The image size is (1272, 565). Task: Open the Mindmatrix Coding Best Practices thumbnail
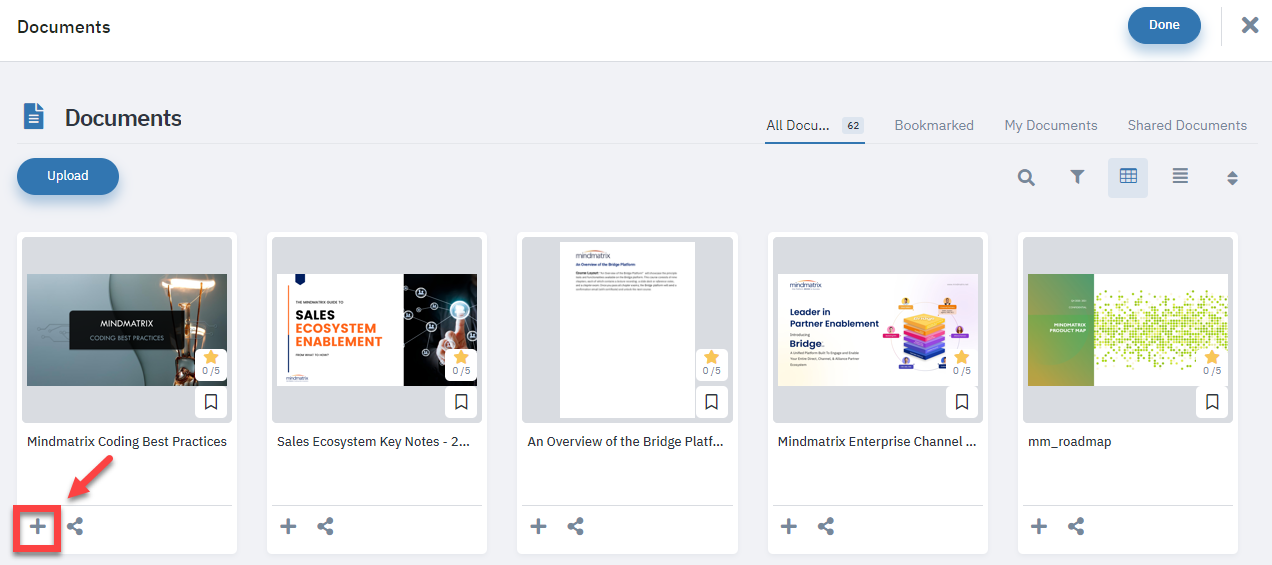click(127, 330)
